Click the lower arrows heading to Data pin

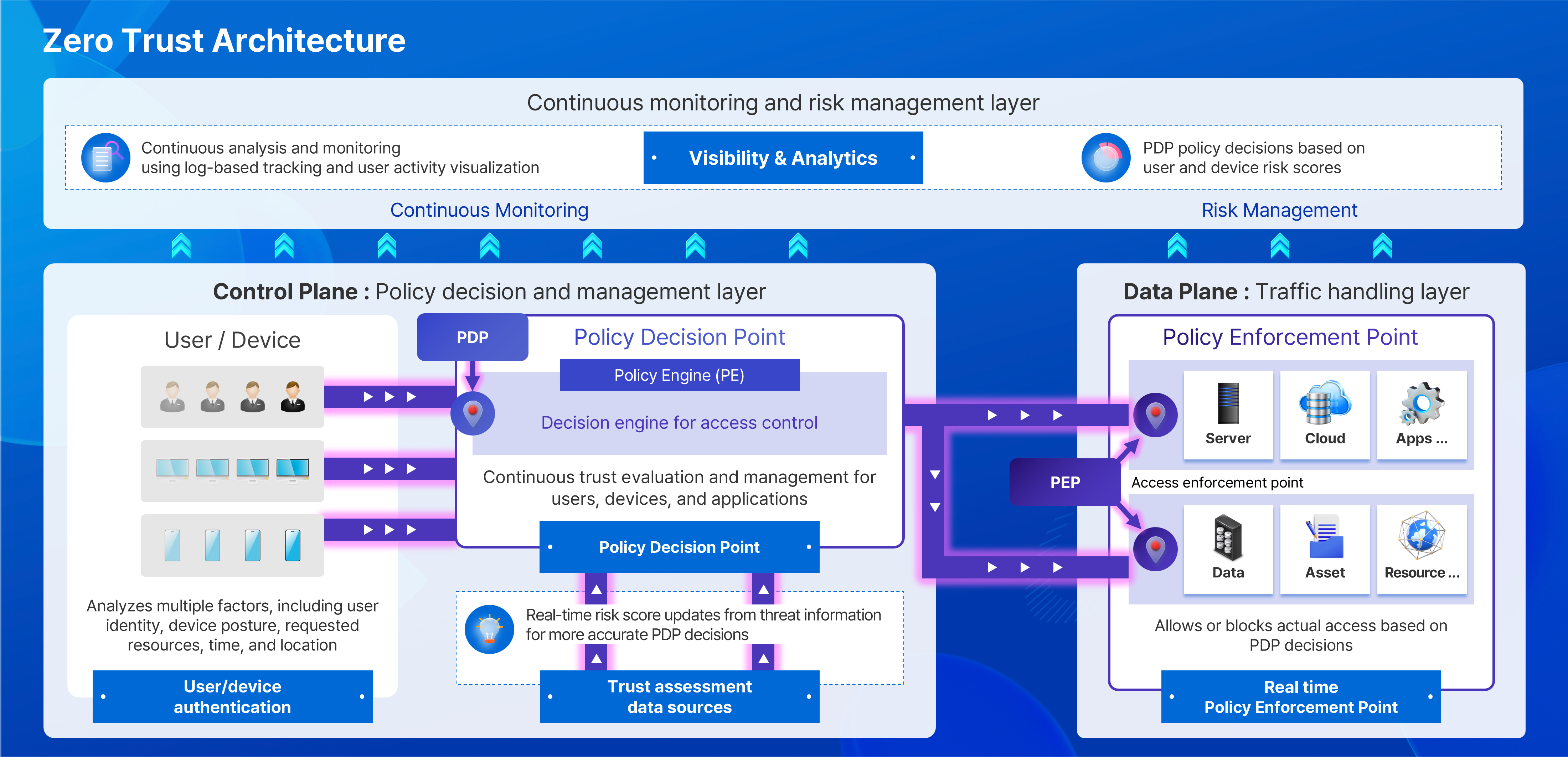click(1025, 567)
